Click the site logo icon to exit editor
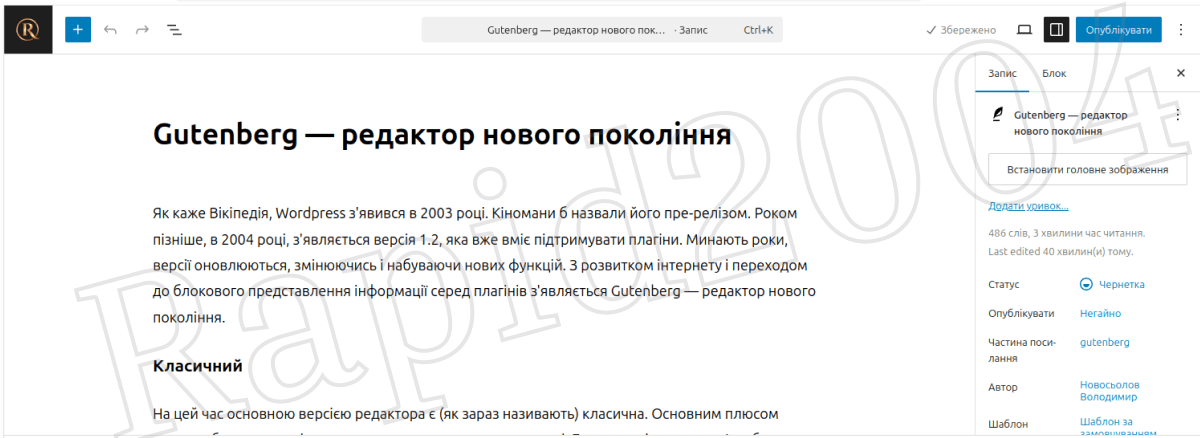The width and height of the screenshot is (1200, 438). point(27,30)
